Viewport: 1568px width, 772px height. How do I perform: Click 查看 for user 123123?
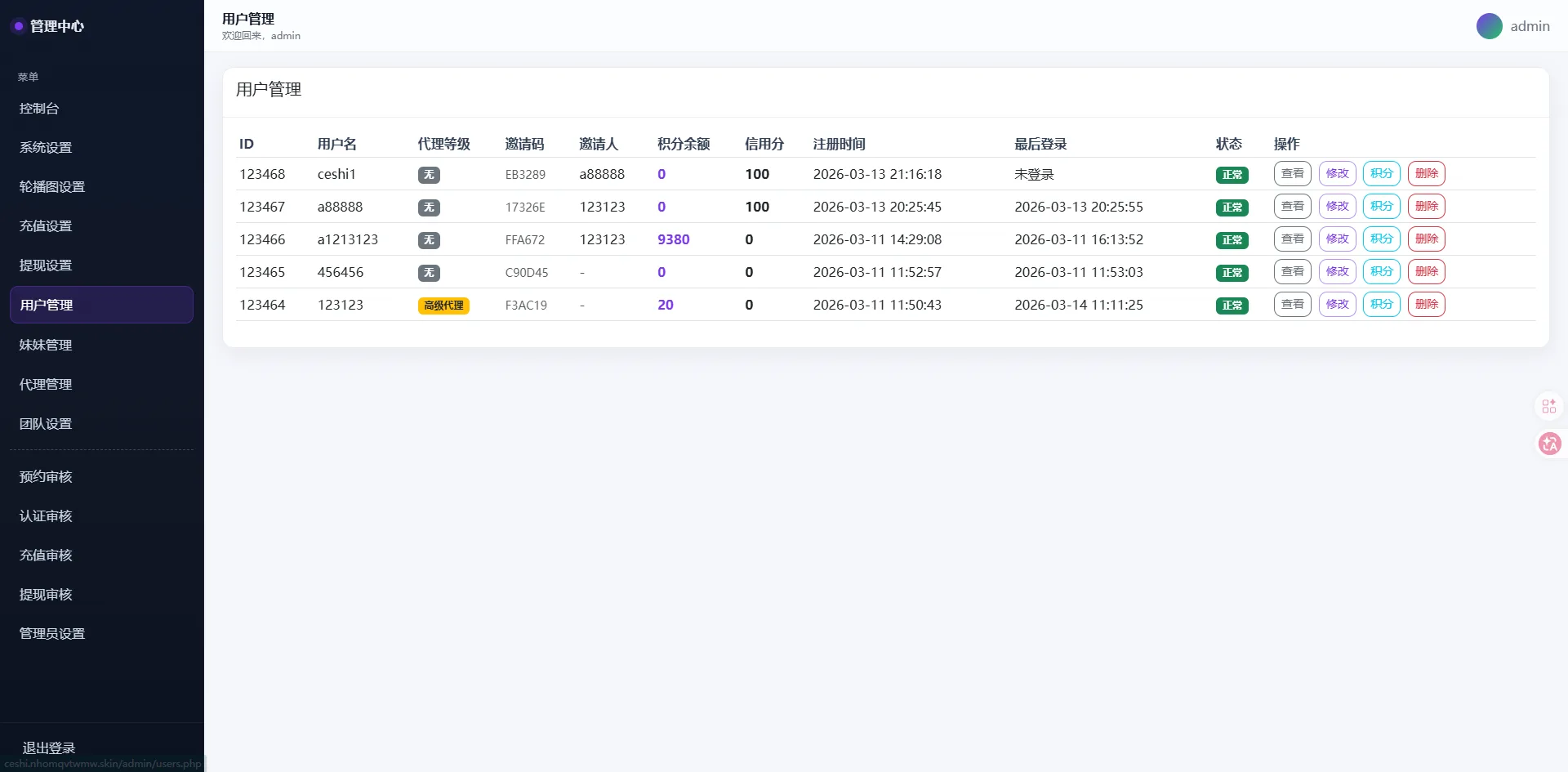[1292, 305]
